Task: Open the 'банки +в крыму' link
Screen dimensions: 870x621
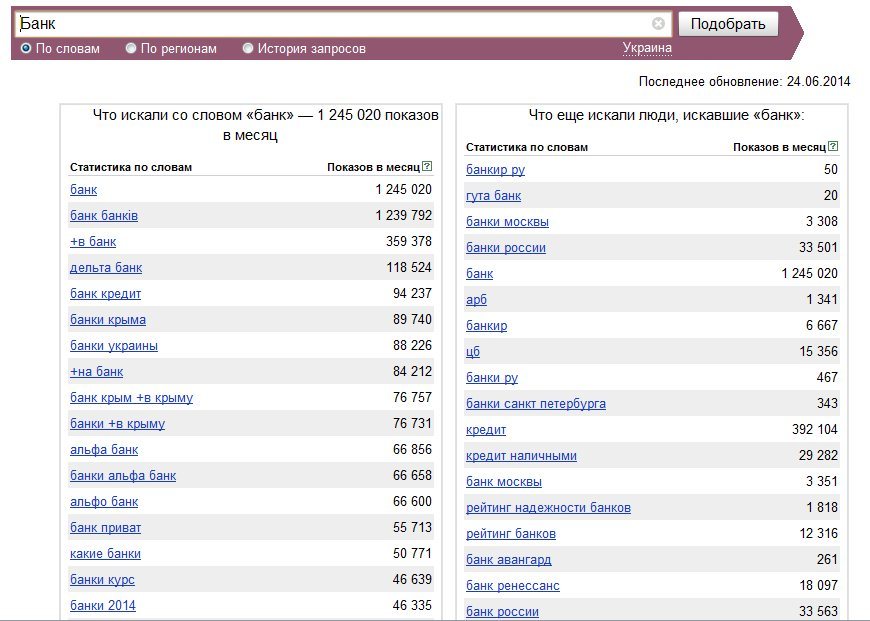Action: point(118,424)
